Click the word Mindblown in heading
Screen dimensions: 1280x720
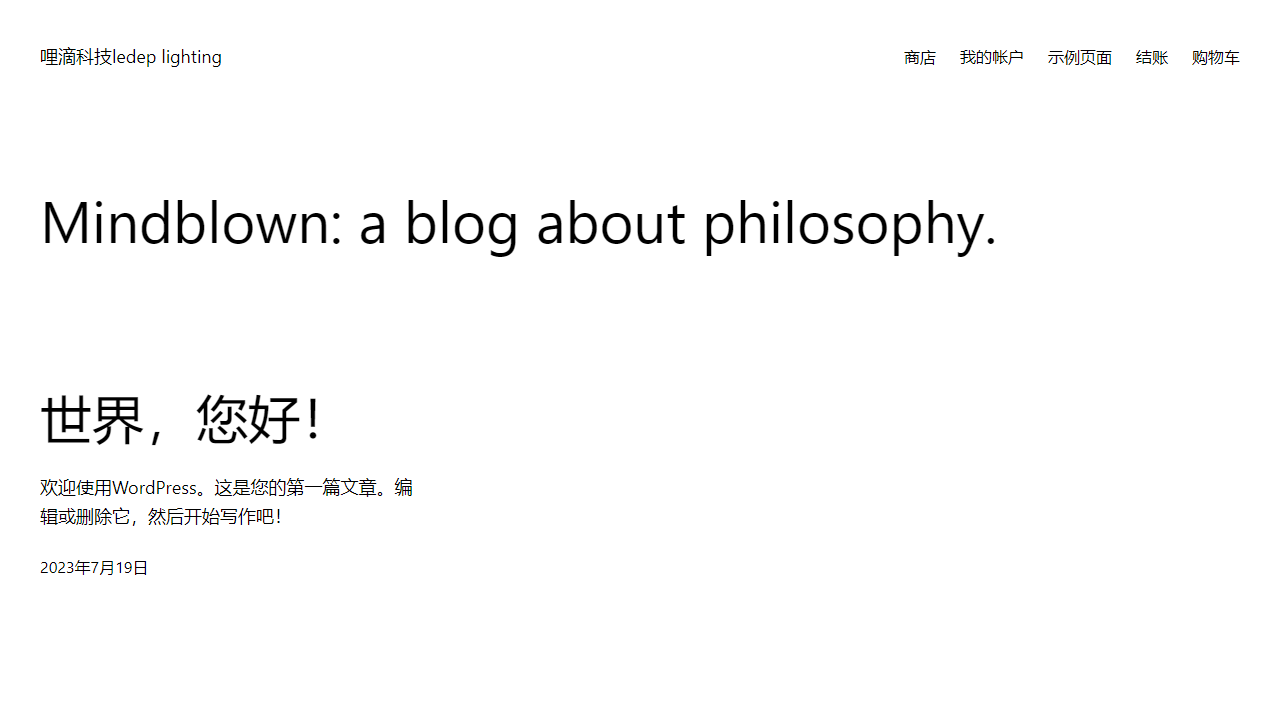coord(185,222)
